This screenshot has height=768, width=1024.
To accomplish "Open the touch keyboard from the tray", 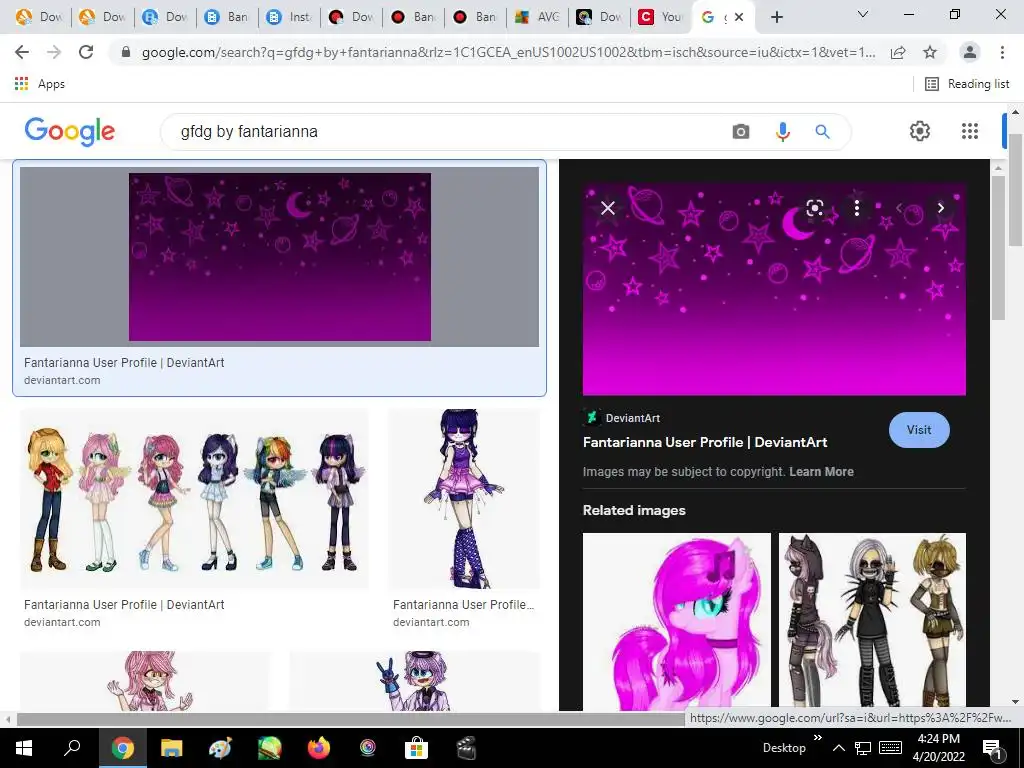I will tap(890, 748).
